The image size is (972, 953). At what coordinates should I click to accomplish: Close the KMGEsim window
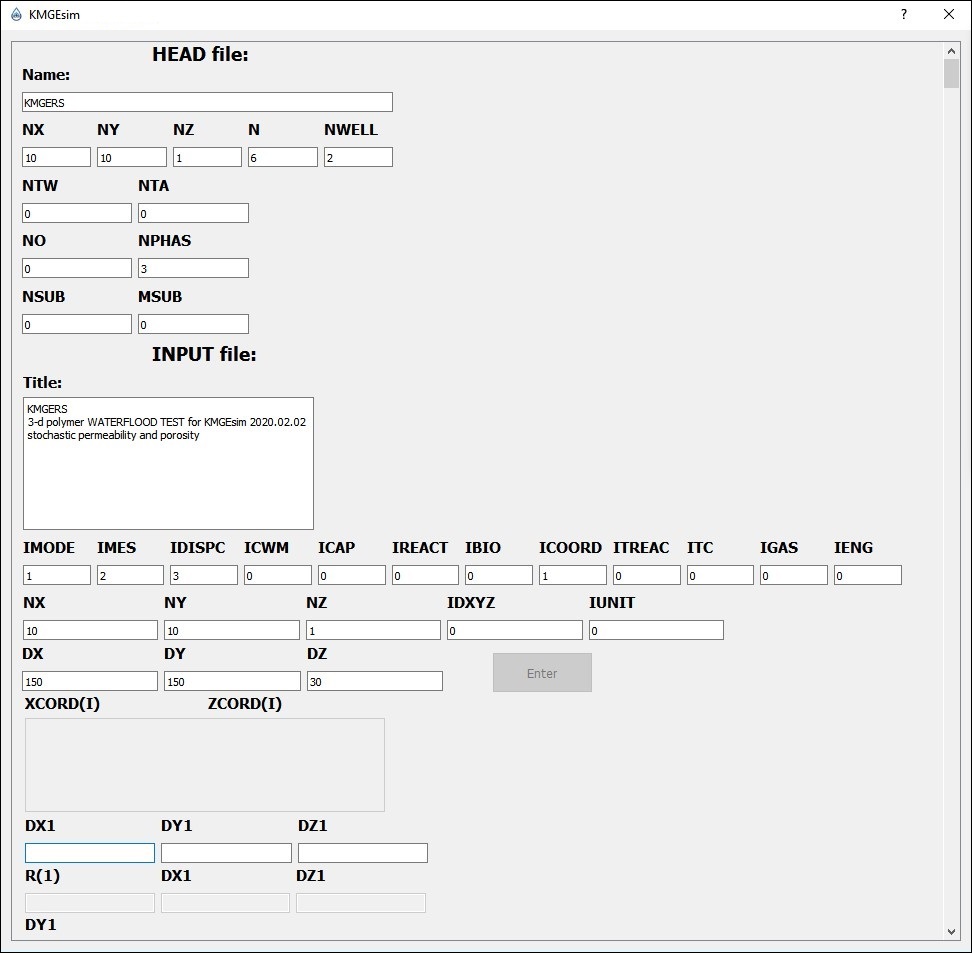tap(949, 15)
